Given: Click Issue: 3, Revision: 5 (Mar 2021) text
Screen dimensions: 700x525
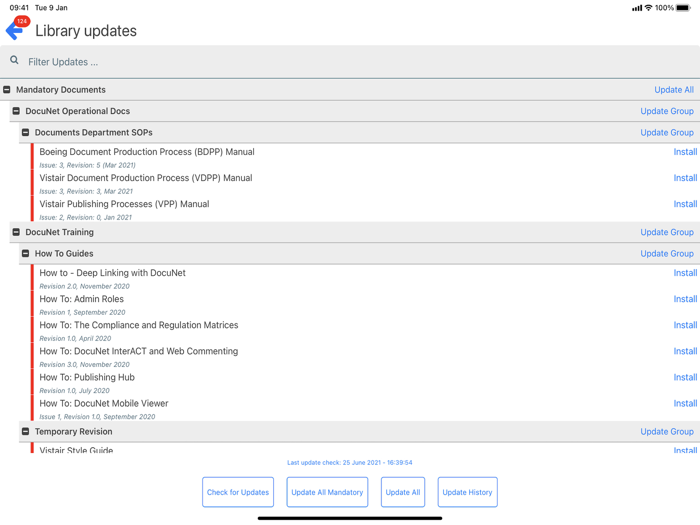Looking at the screenshot, I should pos(88,165).
